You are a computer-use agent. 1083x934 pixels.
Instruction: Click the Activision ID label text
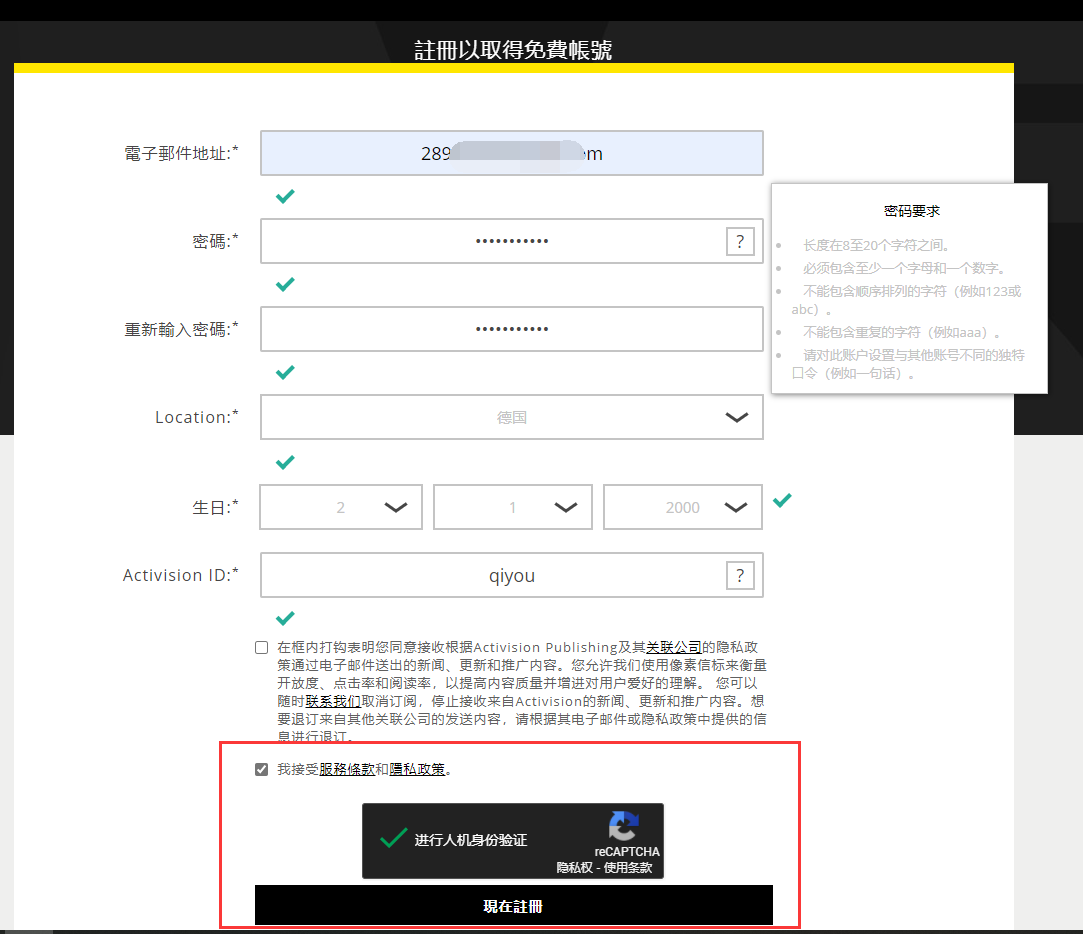(x=181, y=575)
